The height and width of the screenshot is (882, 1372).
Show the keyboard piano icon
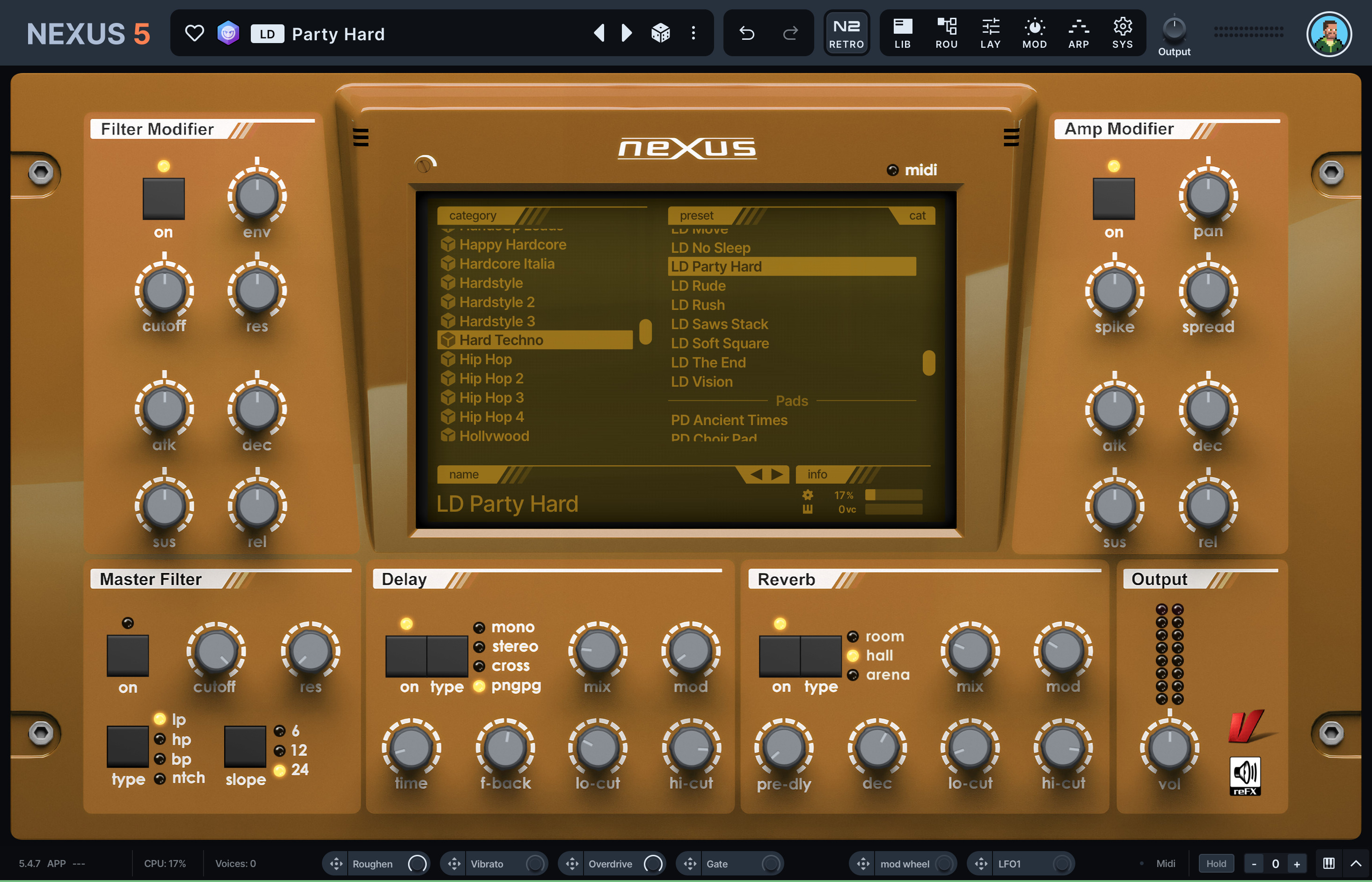[1329, 863]
